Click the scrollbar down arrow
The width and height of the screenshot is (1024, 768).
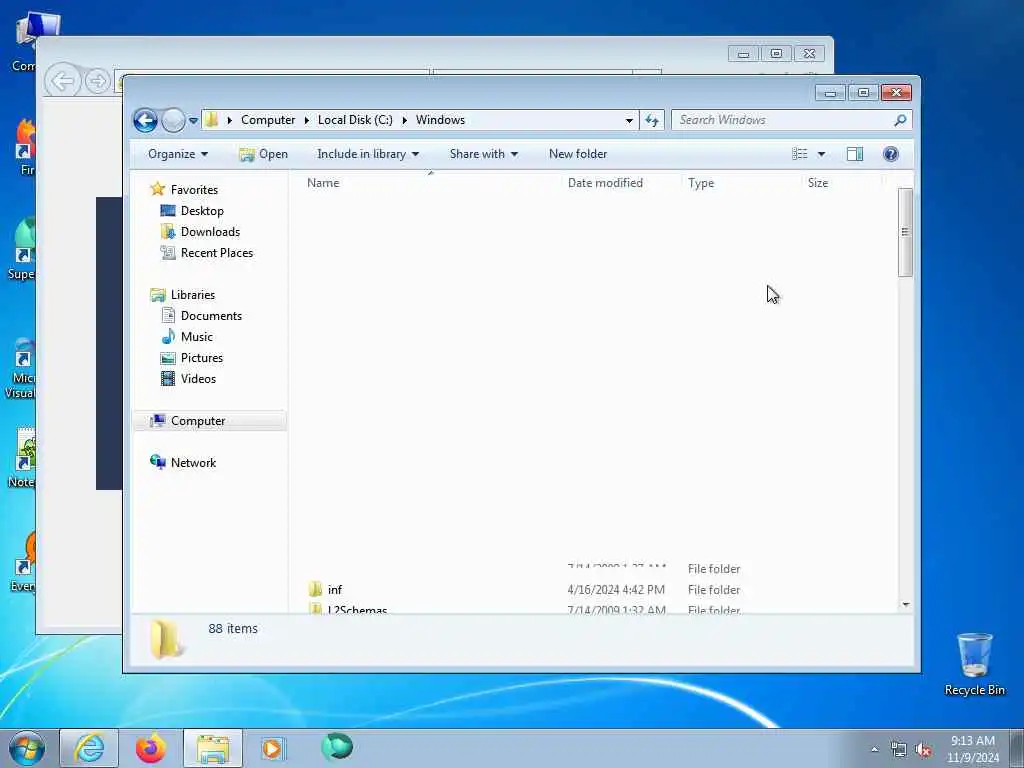[905, 605]
